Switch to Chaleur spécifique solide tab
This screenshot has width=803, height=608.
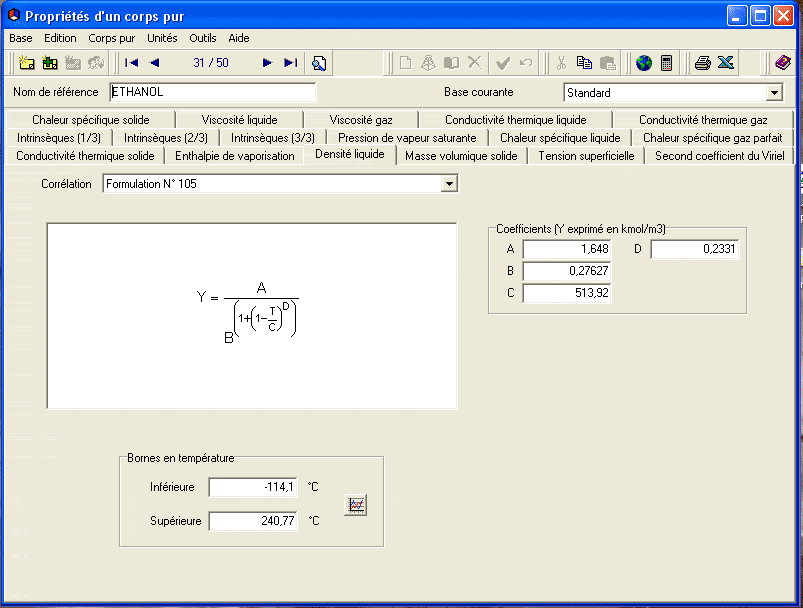point(91,120)
